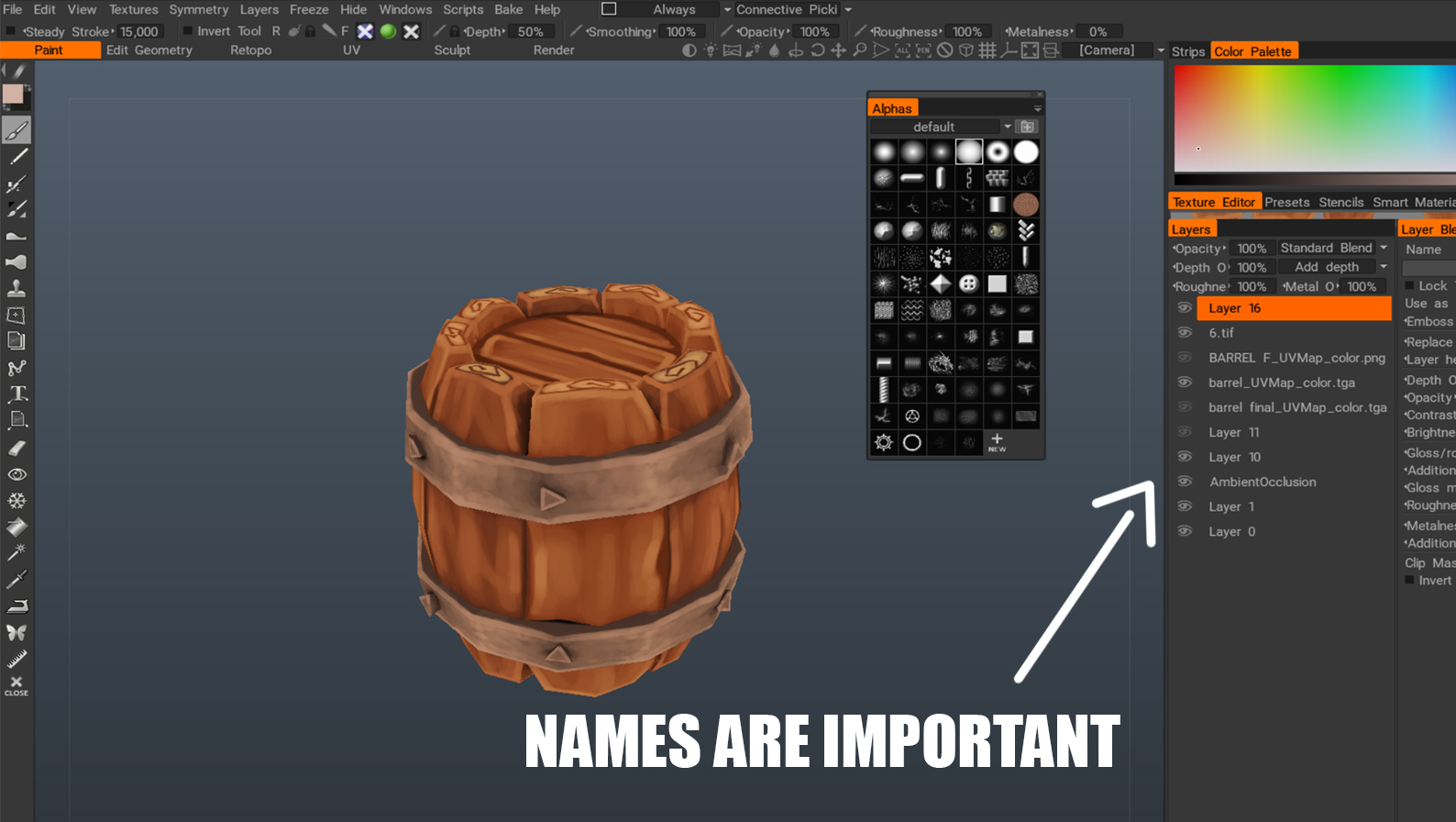Select the Clone stamp tool
Screen dimensions: 1456x822
pyautogui.click(x=17, y=288)
